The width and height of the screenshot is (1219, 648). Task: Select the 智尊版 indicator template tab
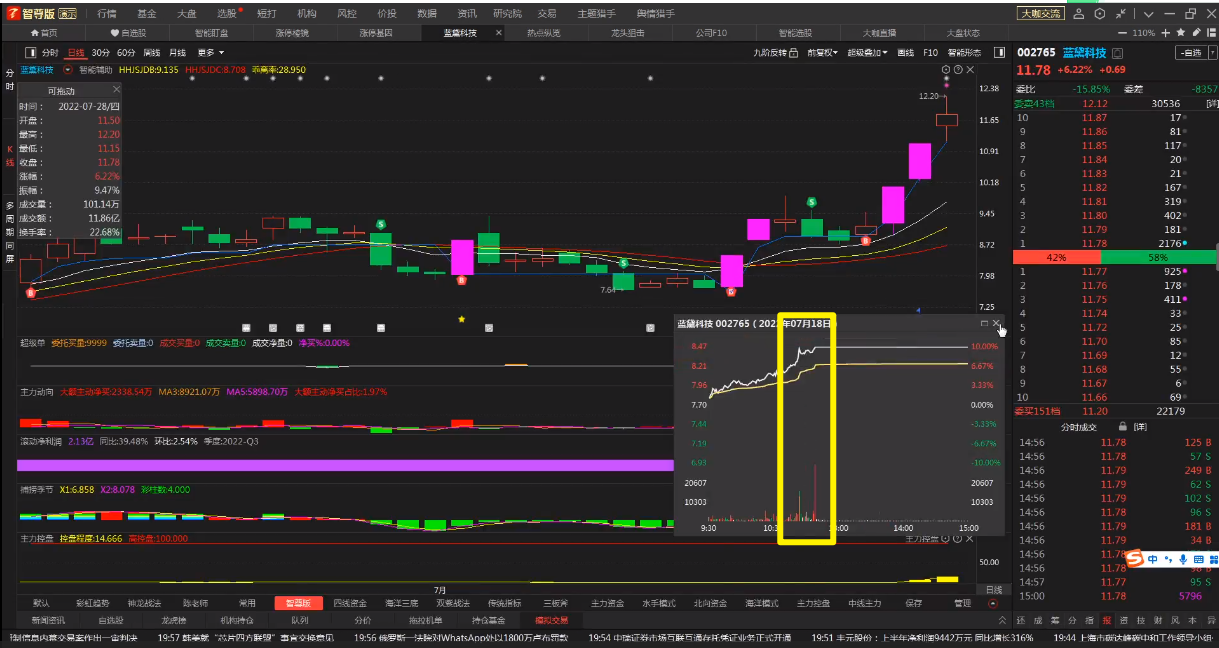[x=298, y=603]
